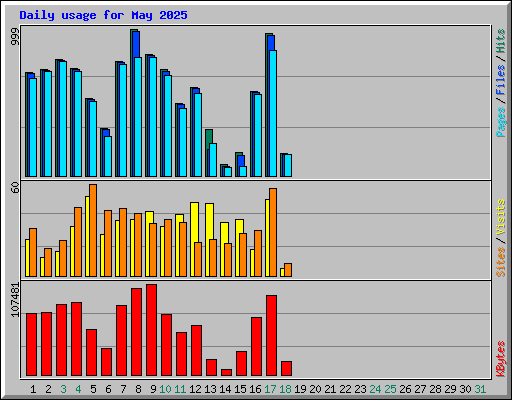Click the Sites legend label
The width and height of the screenshot is (512, 400).
pos(500,262)
